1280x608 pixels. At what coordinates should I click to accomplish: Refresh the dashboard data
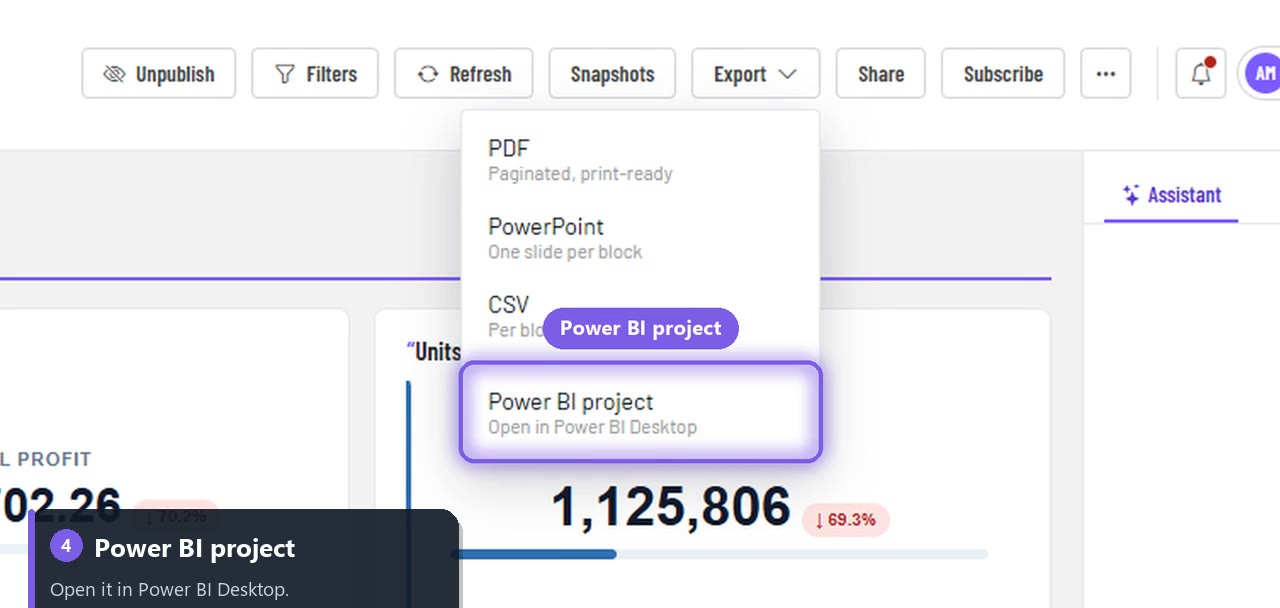point(464,74)
